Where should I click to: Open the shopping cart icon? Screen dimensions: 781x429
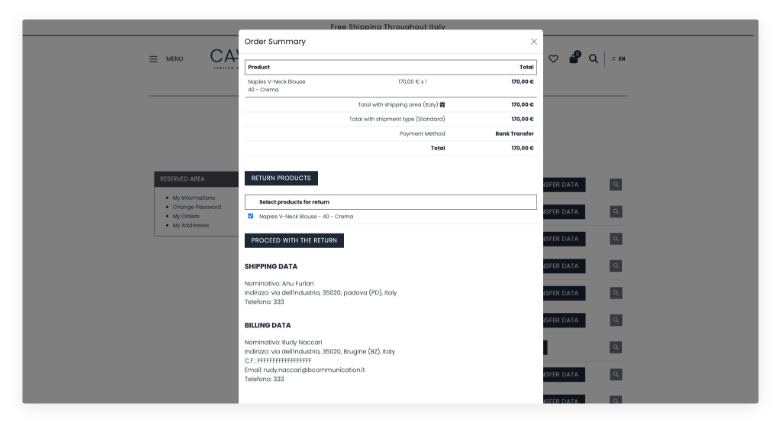point(574,59)
